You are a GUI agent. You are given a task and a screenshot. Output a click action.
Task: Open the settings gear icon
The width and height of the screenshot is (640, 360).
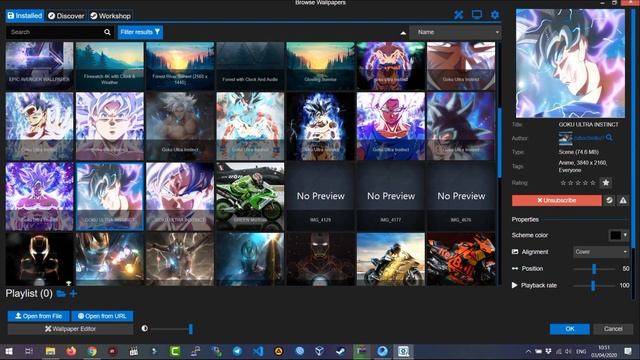click(x=495, y=15)
